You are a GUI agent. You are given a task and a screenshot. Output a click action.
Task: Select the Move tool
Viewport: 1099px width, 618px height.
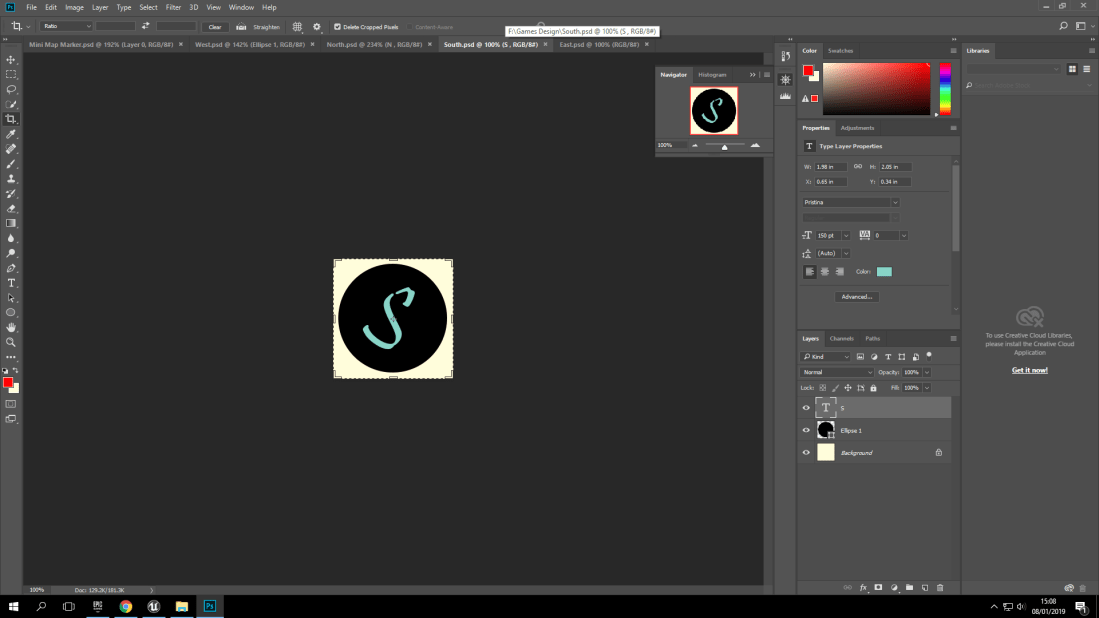11,60
